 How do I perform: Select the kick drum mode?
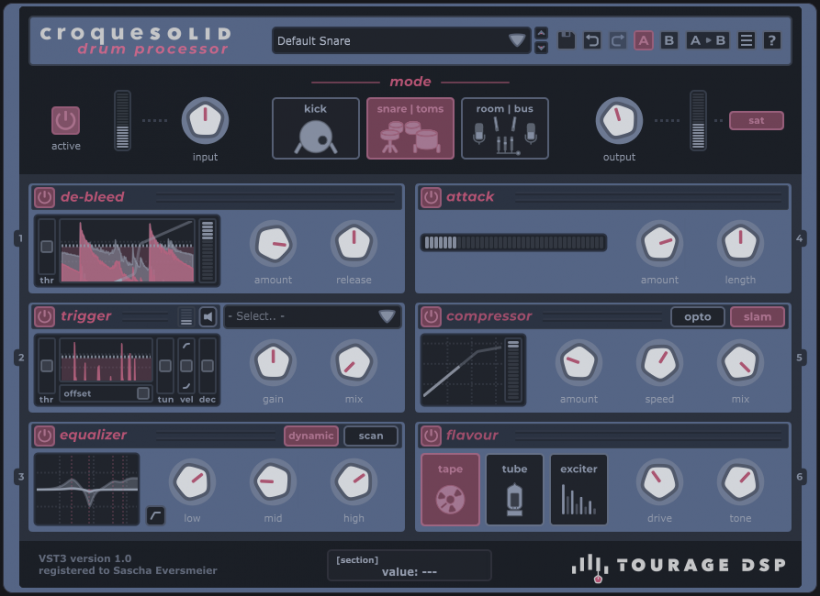click(316, 128)
